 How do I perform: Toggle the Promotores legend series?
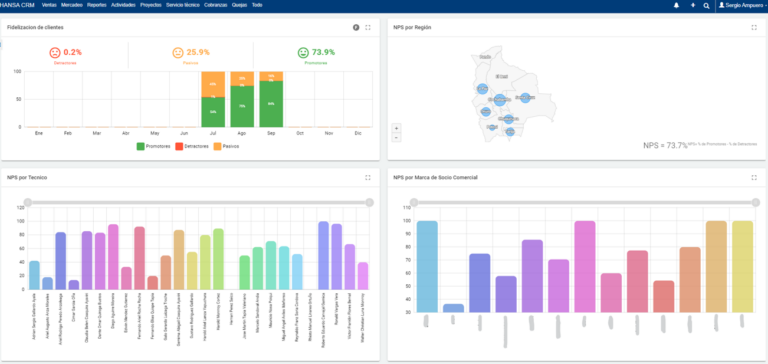tap(153, 146)
